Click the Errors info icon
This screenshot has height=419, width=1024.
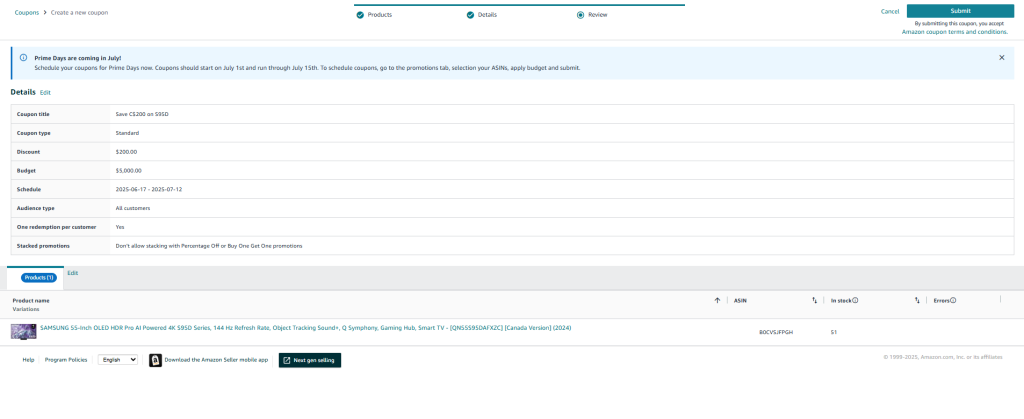[953, 300]
